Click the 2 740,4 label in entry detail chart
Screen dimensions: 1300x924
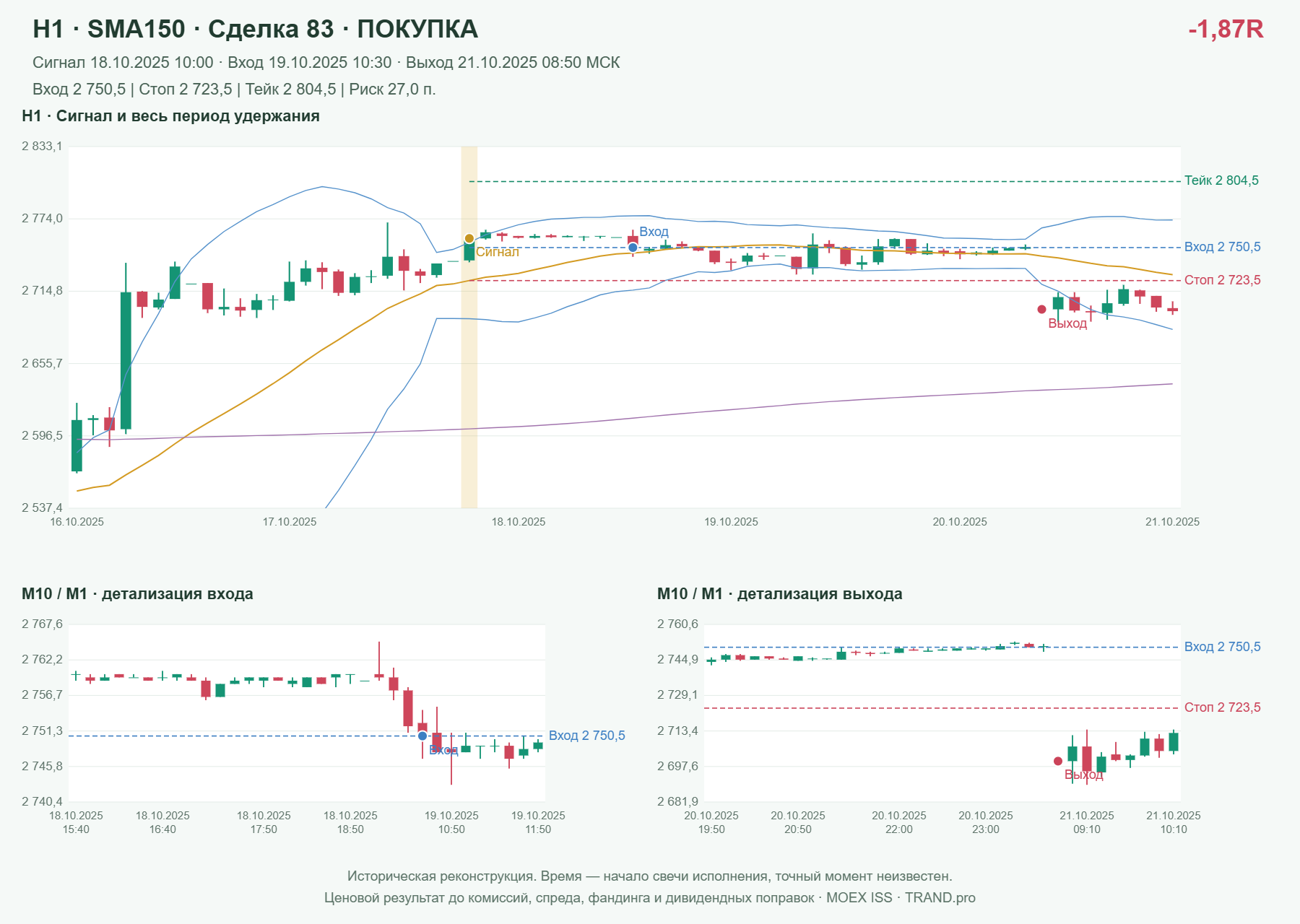[42, 802]
